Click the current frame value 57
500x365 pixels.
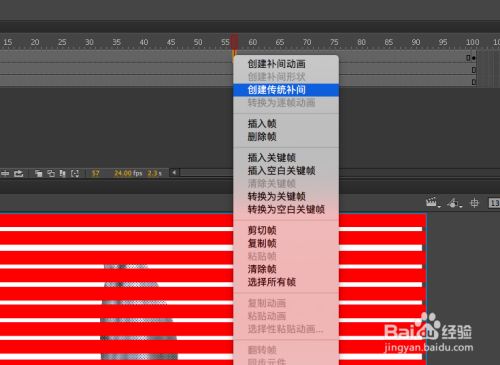point(96,173)
